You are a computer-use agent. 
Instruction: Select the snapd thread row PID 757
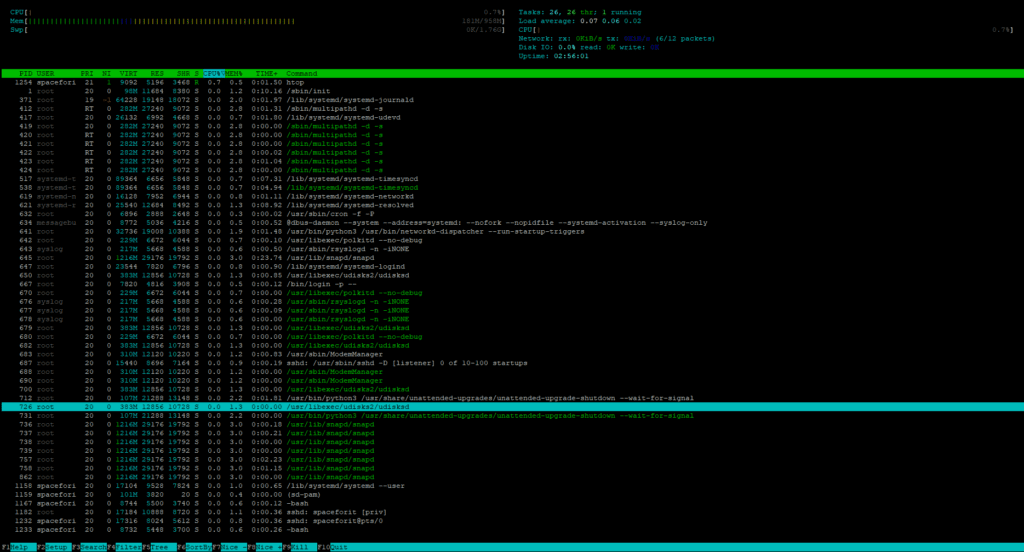512,459
